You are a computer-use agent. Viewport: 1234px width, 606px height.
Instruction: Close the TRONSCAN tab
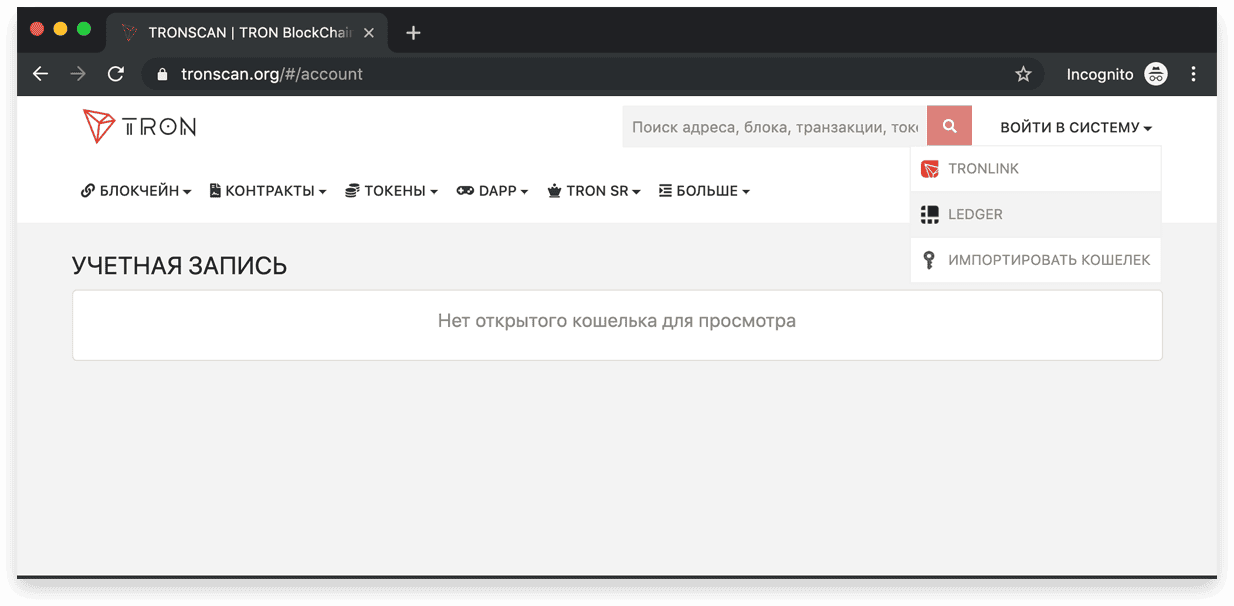click(369, 33)
